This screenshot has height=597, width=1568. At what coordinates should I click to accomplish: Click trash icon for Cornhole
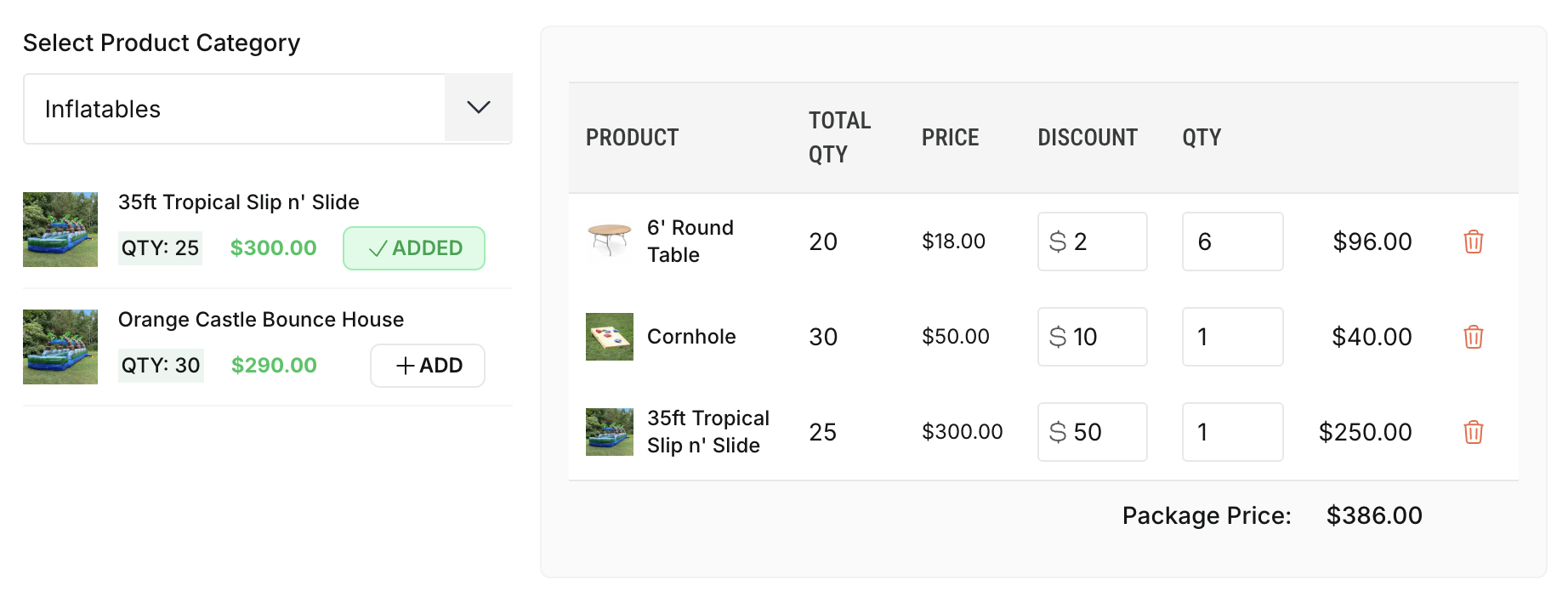click(1473, 337)
